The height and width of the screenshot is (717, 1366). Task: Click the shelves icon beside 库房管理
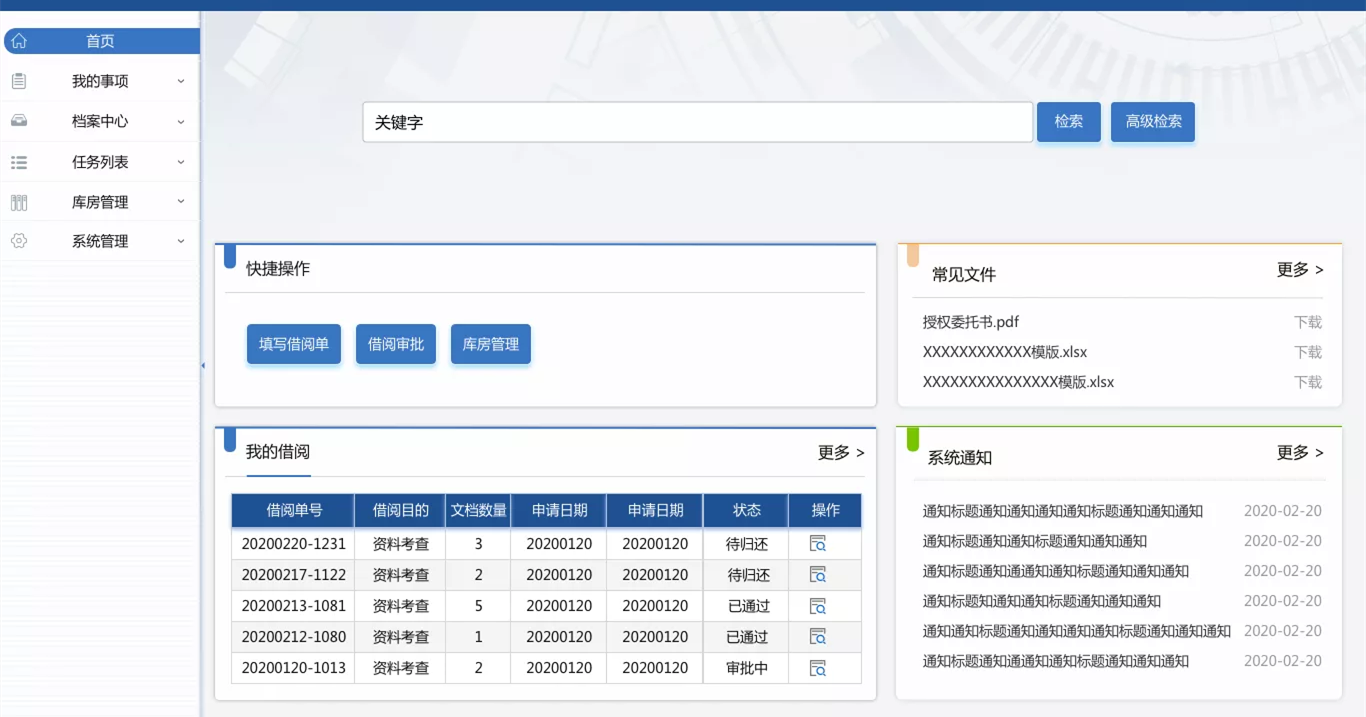(19, 202)
